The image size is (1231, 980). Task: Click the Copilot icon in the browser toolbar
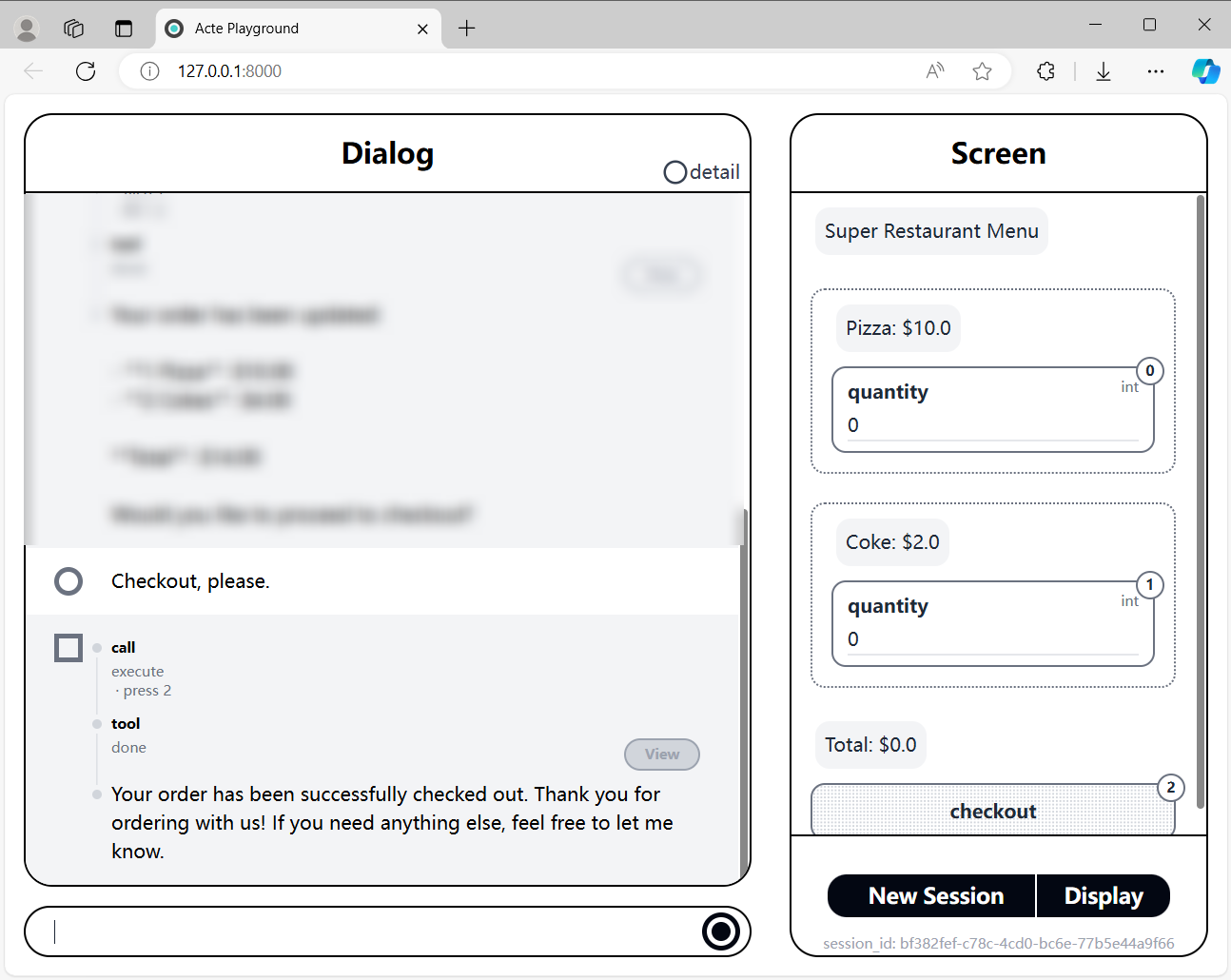(x=1205, y=71)
